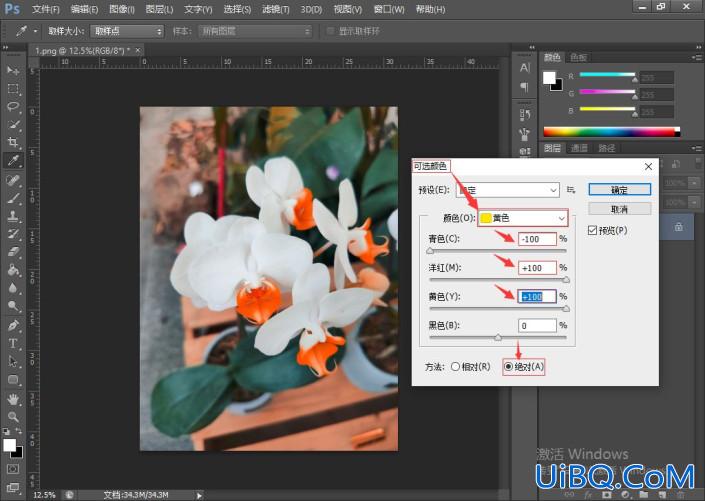Select the Rectangle shape tool

(x=13, y=380)
